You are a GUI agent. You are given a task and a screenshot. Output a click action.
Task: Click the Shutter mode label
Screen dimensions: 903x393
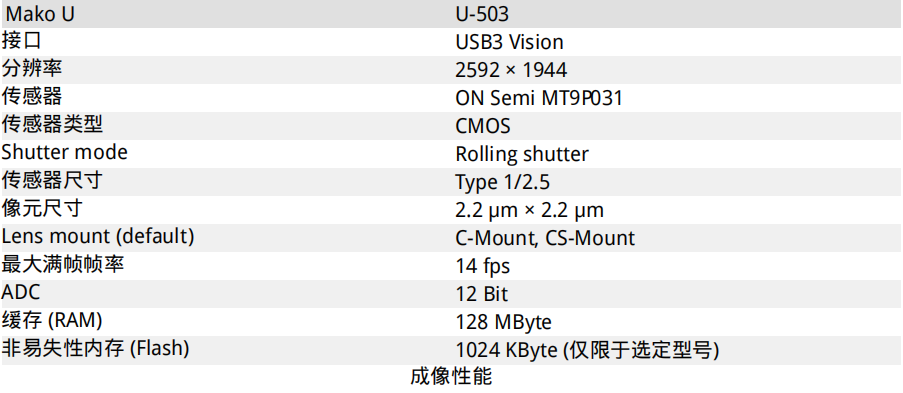pos(64,152)
